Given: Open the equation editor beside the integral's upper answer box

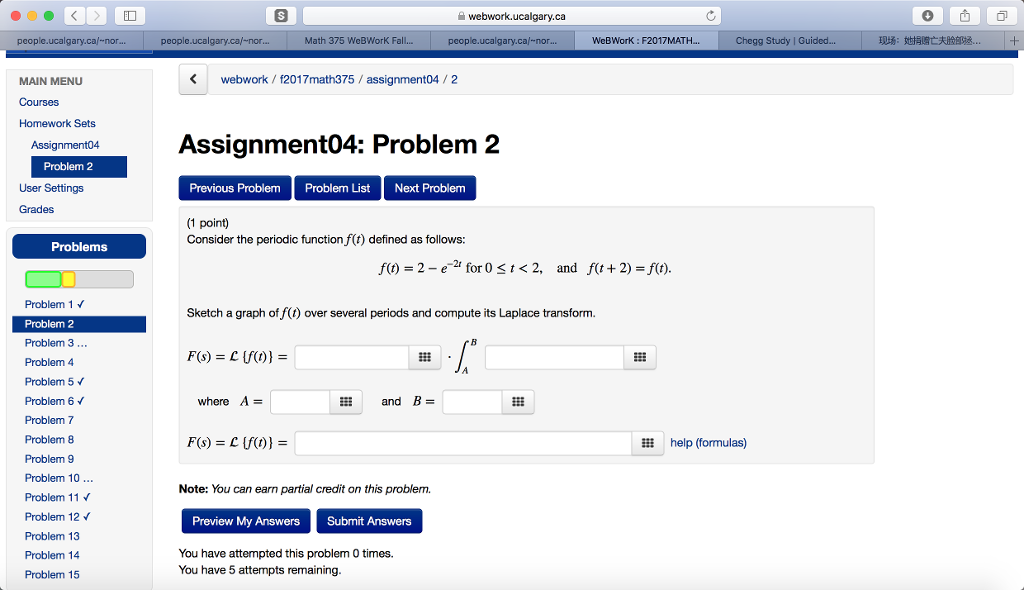Looking at the screenshot, I should (x=640, y=357).
